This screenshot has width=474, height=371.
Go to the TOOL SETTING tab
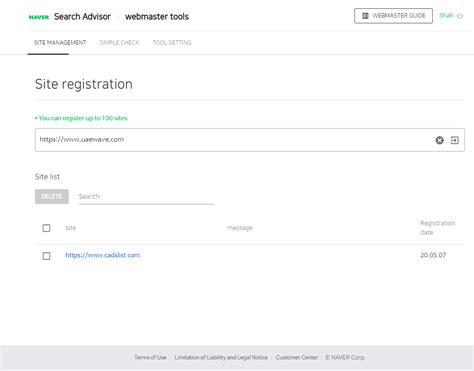pyautogui.click(x=172, y=43)
